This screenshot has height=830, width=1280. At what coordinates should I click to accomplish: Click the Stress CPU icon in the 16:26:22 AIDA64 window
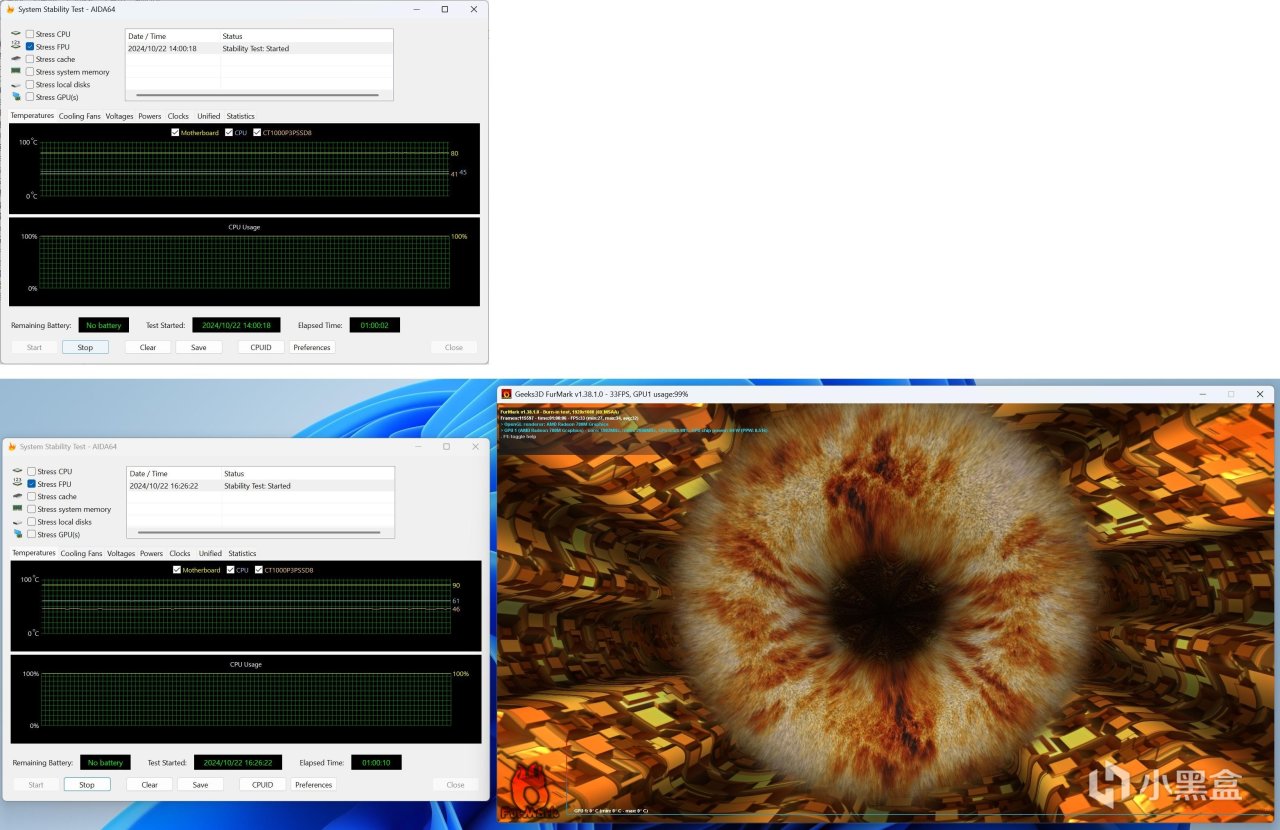(x=17, y=471)
